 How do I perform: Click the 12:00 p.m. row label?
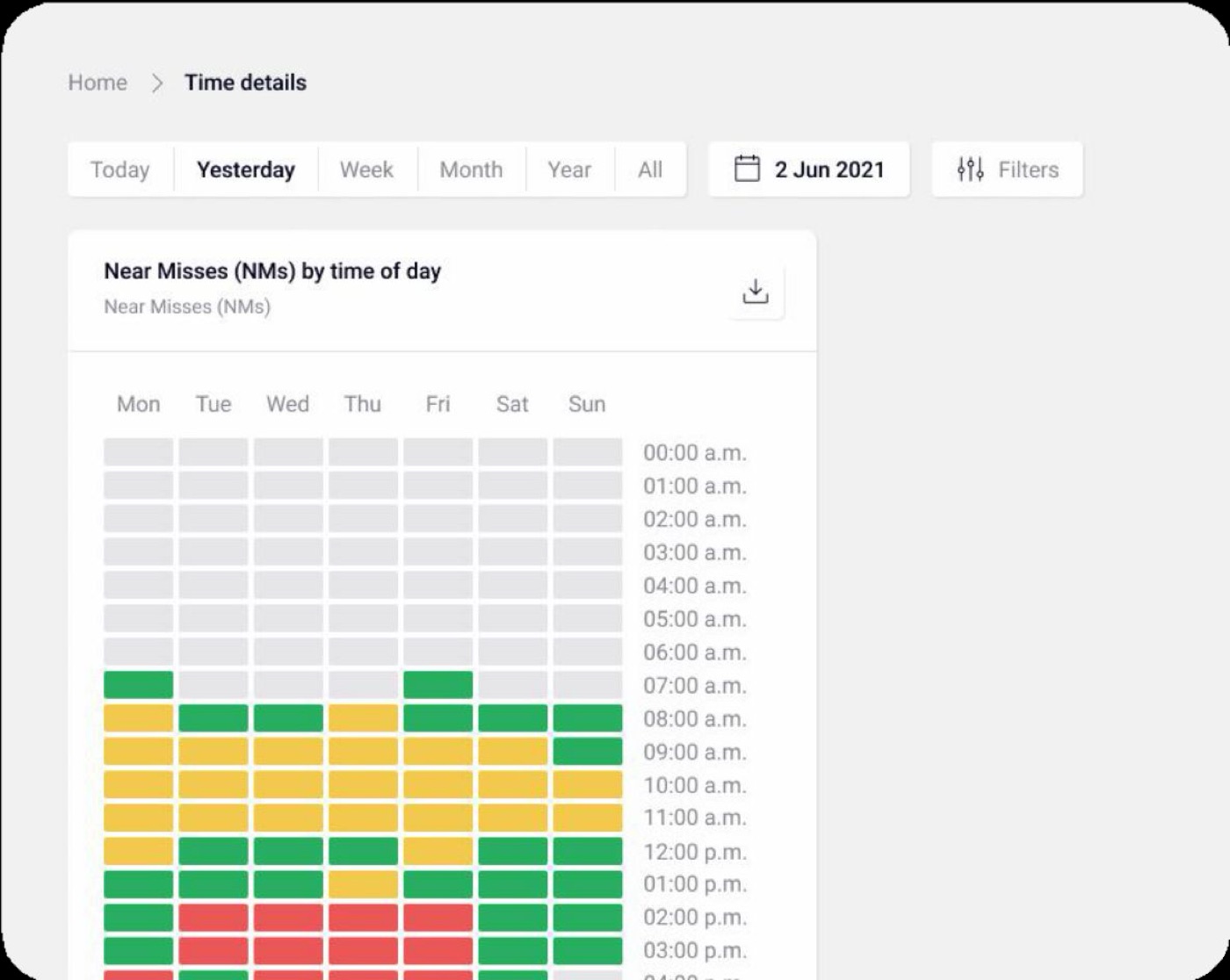(x=695, y=852)
